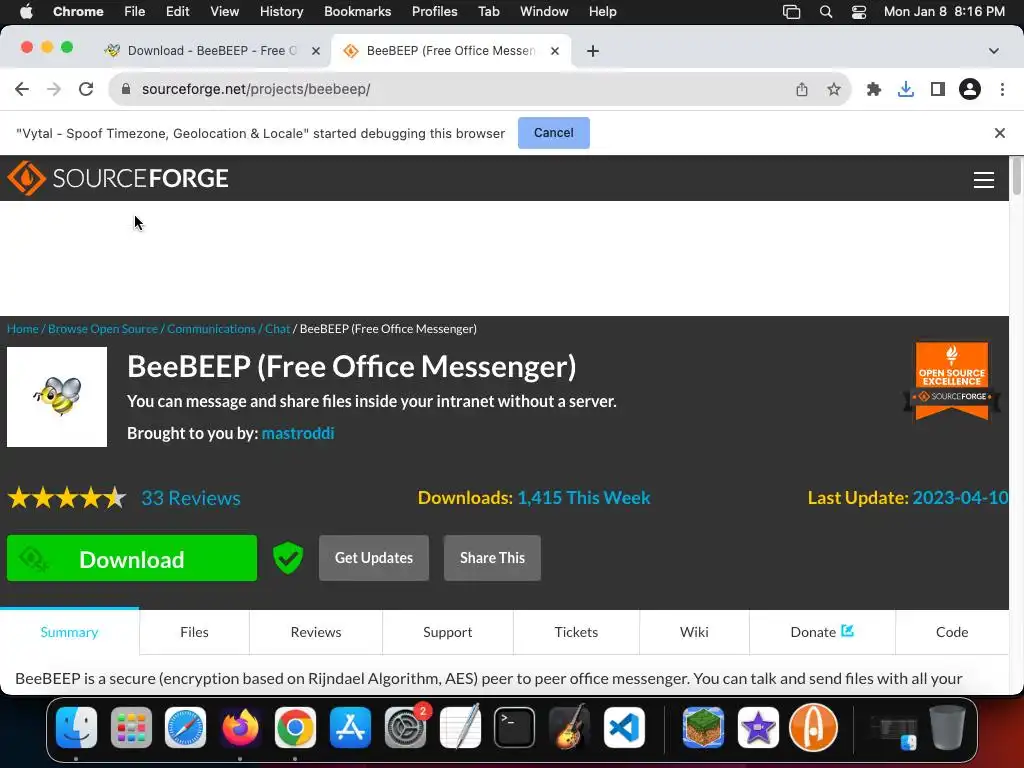This screenshot has width=1024, height=768.
Task: Click the Share This button
Action: click(492, 558)
